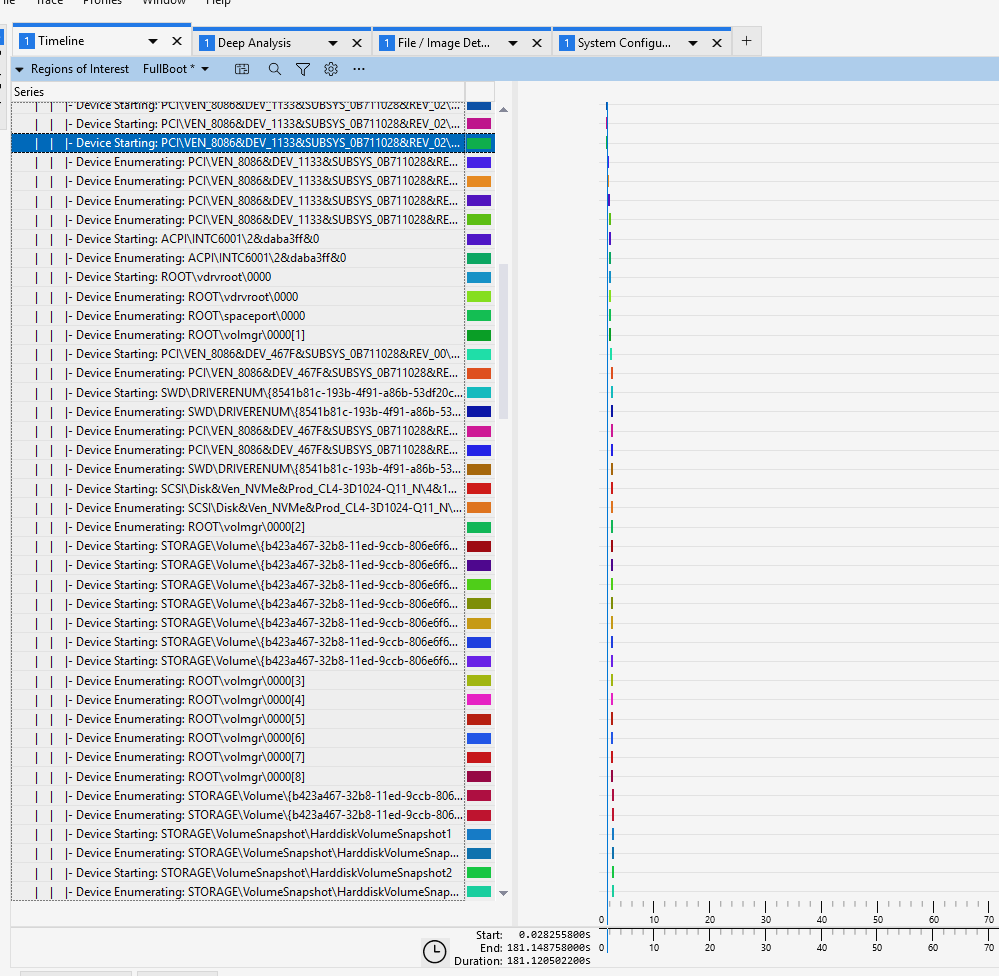
Task: Open the Profiles menu
Action: (x=102, y=3)
